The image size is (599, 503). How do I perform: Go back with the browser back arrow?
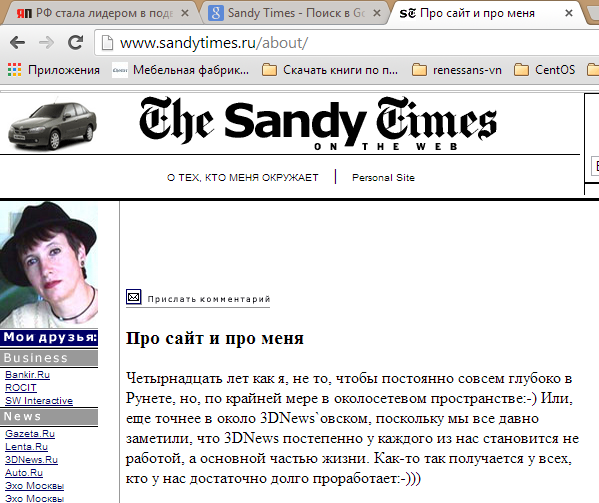[17, 42]
